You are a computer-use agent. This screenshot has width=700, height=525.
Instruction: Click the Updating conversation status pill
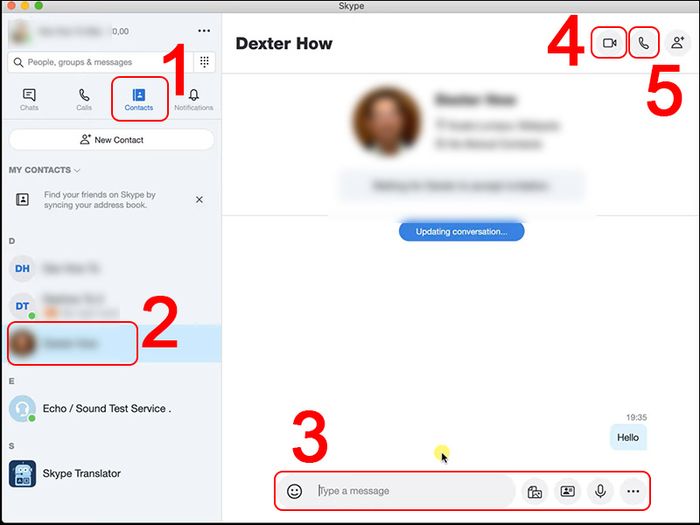coord(462,231)
